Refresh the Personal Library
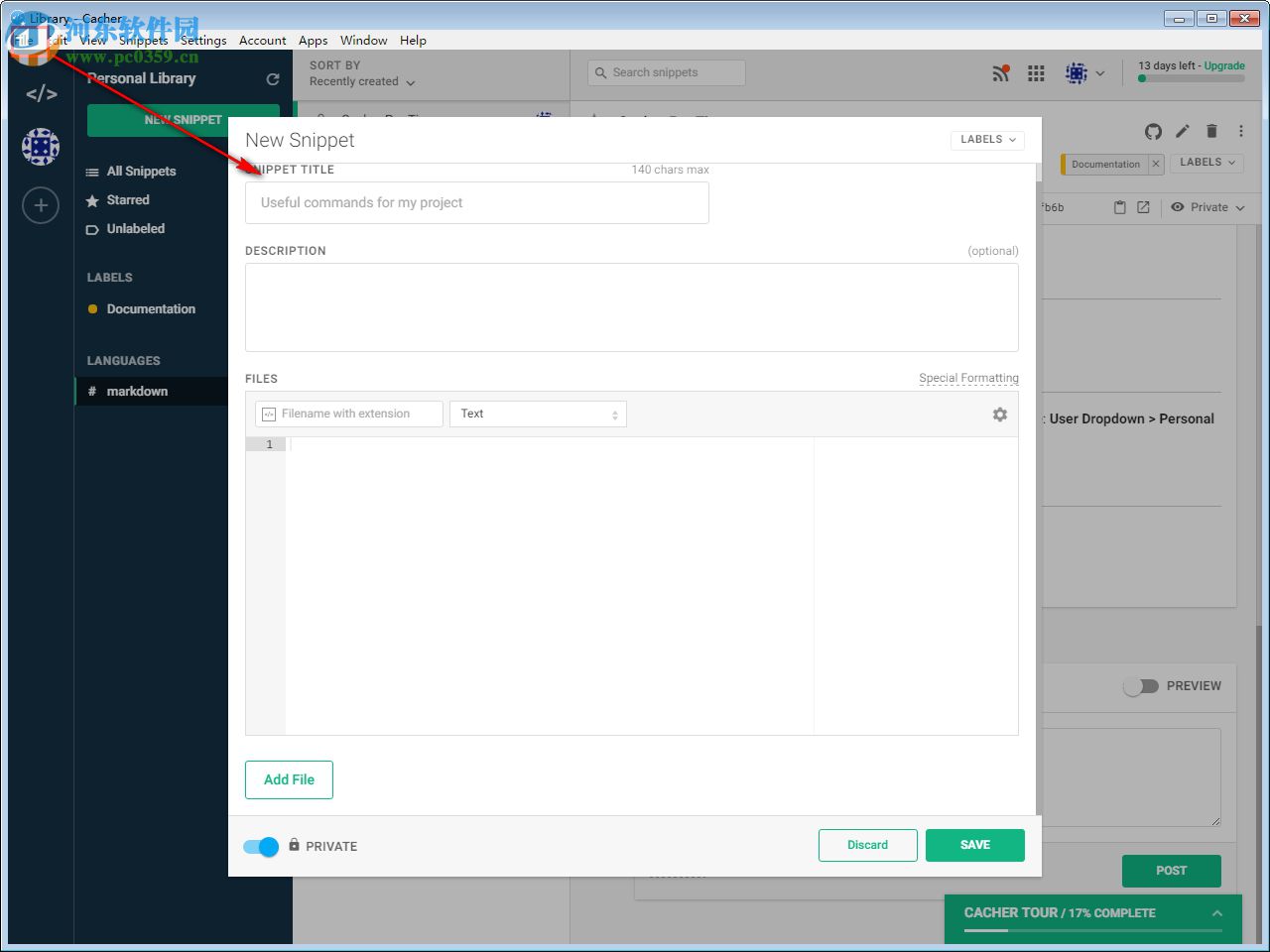Image resolution: width=1270 pixels, height=952 pixels. pos(273,79)
